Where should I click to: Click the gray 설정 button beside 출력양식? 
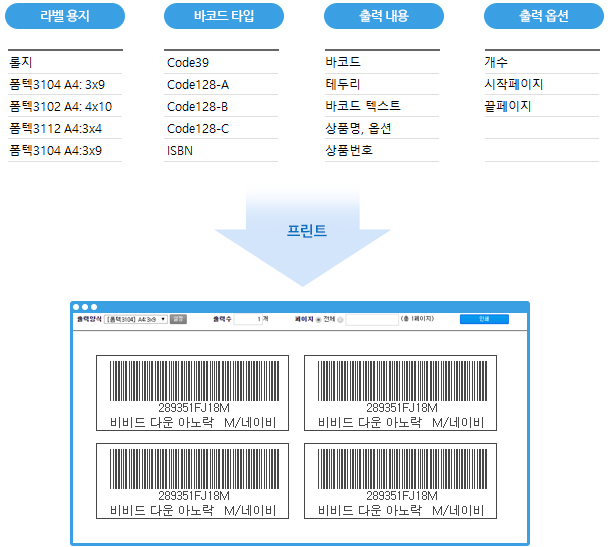(x=178, y=319)
